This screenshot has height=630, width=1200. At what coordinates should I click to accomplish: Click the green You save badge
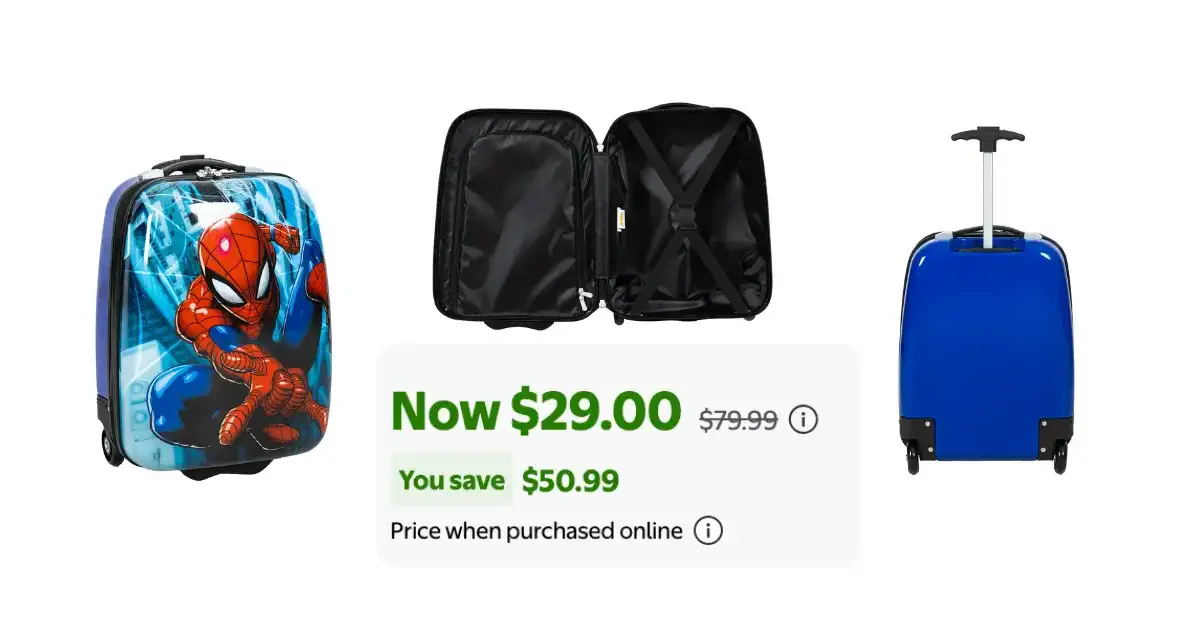(x=451, y=481)
